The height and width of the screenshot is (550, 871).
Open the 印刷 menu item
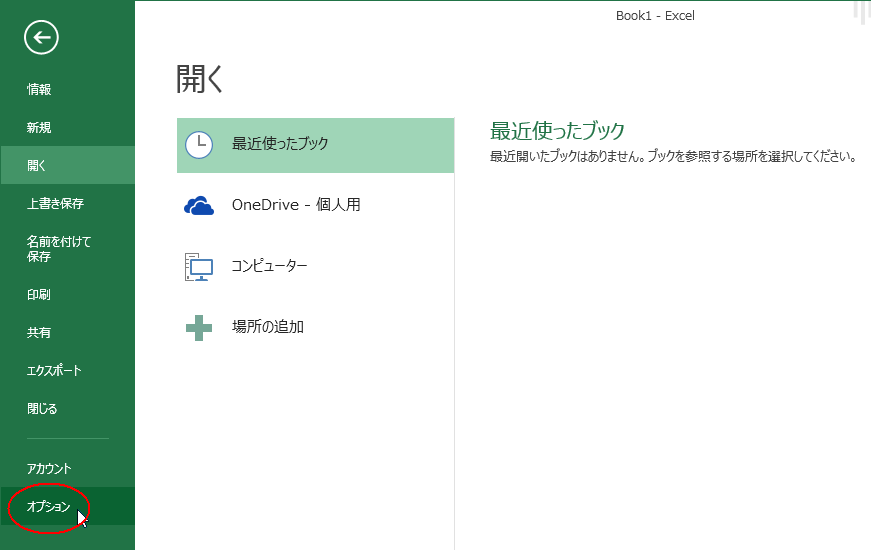click(68, 294)
